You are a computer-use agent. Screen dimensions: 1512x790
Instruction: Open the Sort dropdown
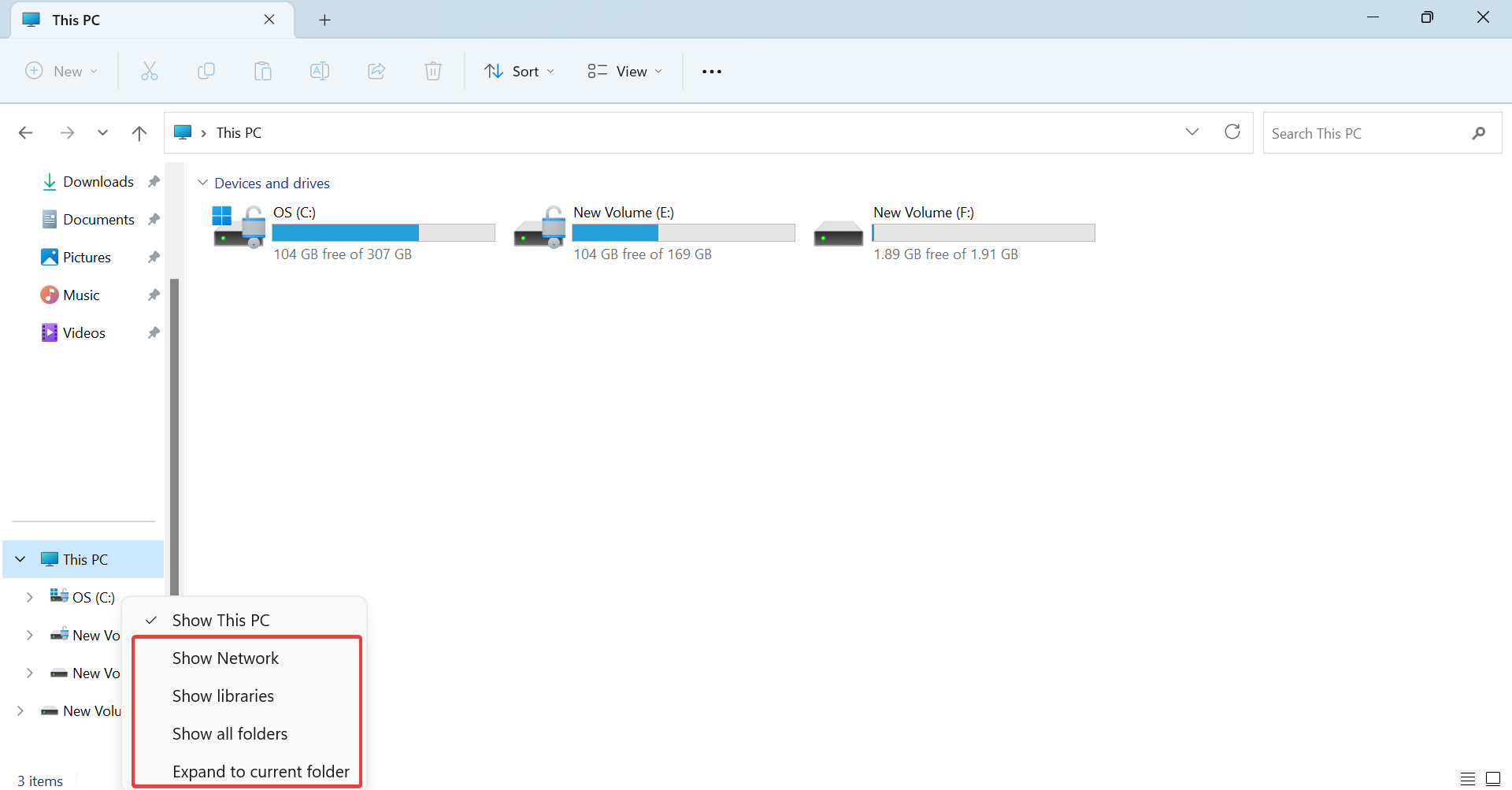[519, 71]
